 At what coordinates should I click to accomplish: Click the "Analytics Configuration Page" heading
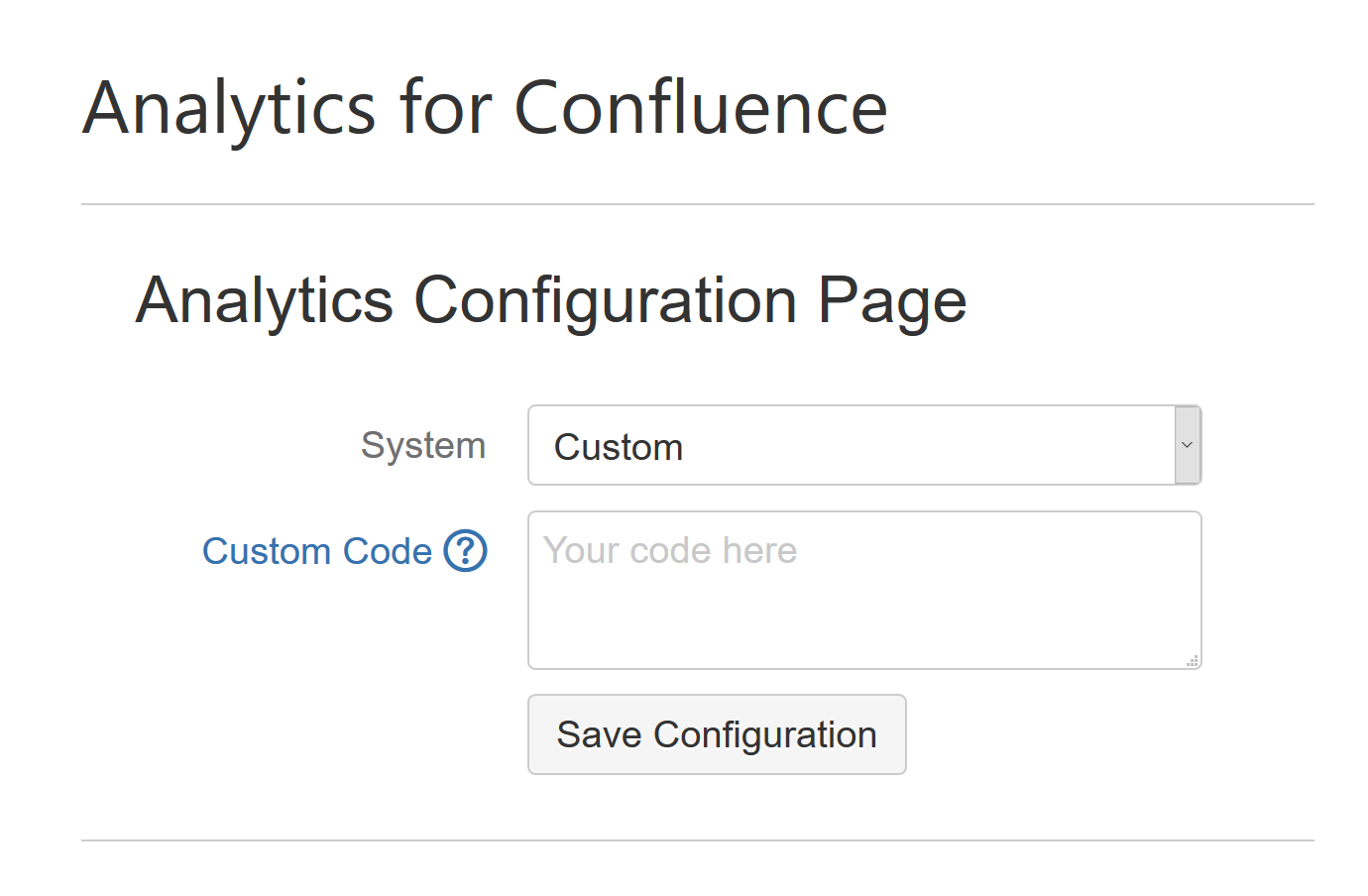(551, 300)
